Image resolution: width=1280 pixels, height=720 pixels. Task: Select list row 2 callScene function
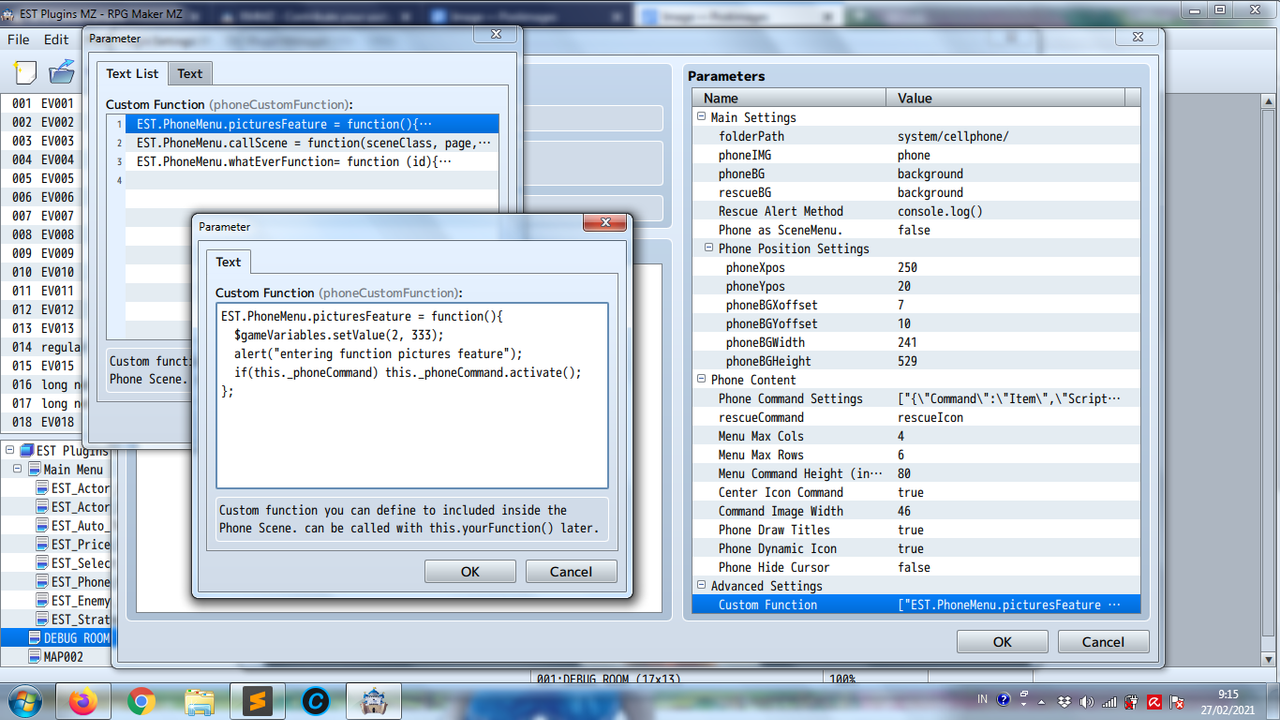(x=311, y=143)
